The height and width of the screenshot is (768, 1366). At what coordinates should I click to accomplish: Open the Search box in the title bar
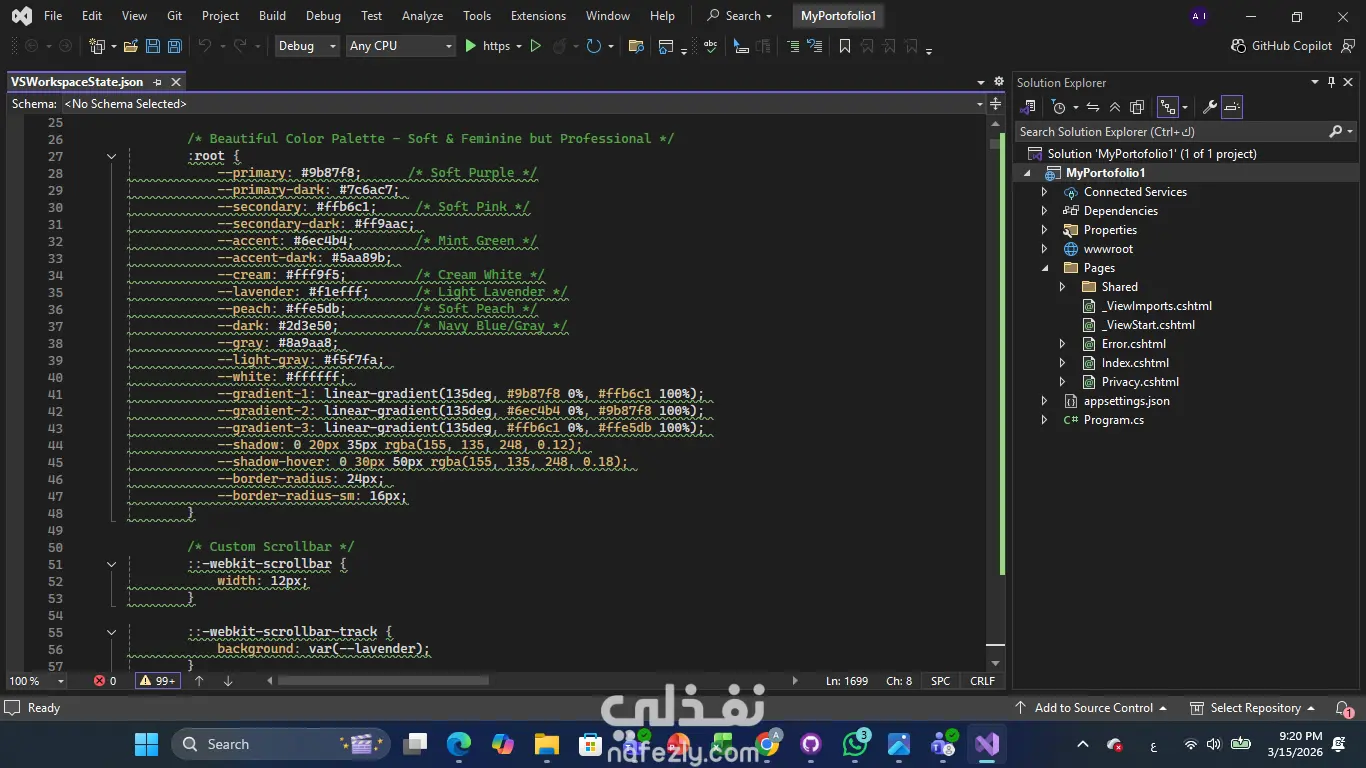pyautogui.click(x=740, y=16)
